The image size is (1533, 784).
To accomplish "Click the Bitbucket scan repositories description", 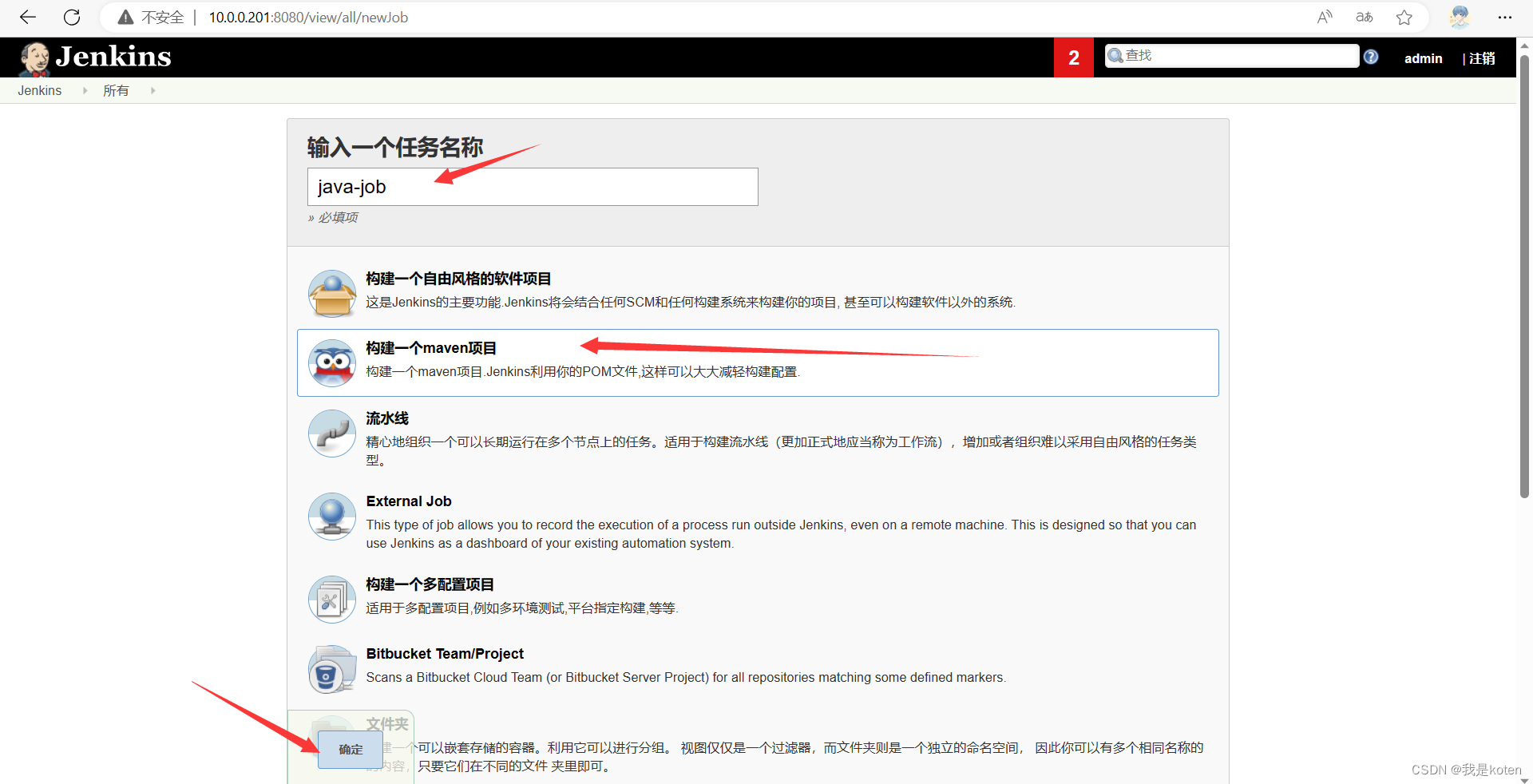I will [686, 678].
